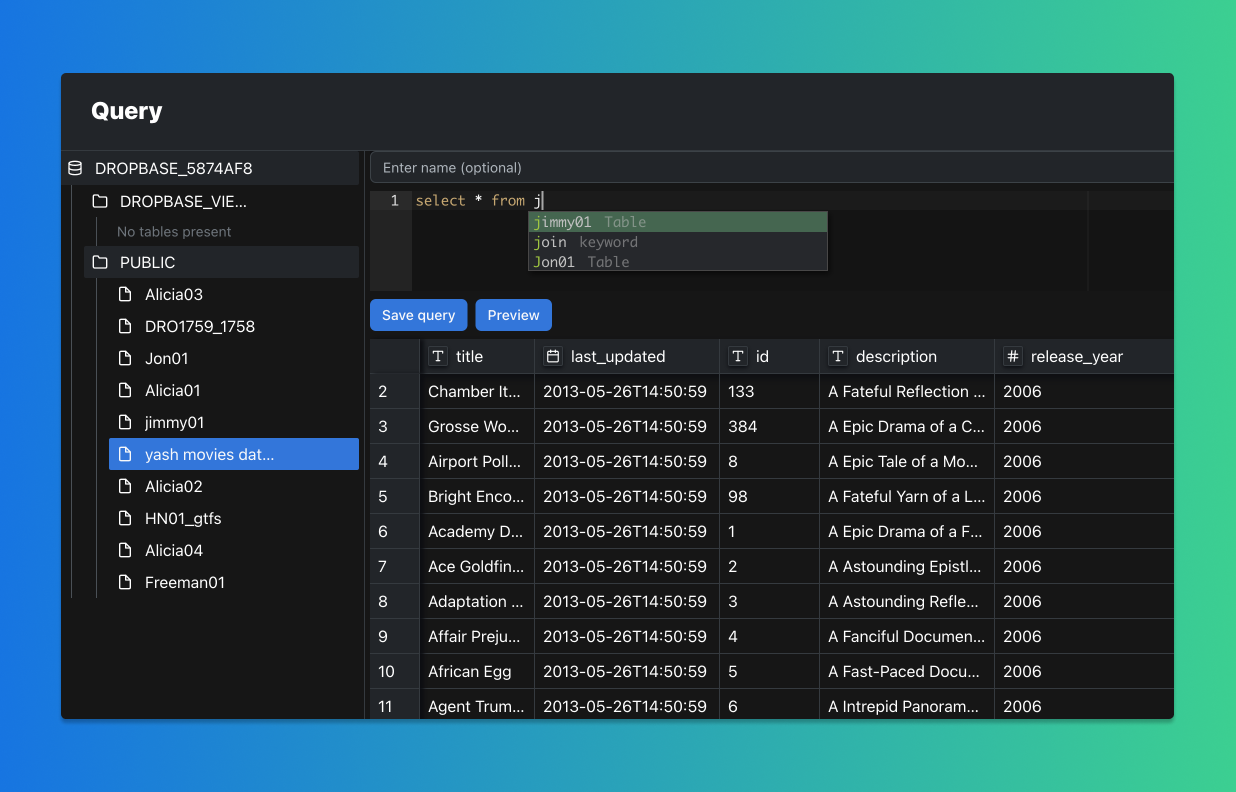
Task: Click the database icon beside DROPBASE_5874AF8
Action: coord(75,168)
